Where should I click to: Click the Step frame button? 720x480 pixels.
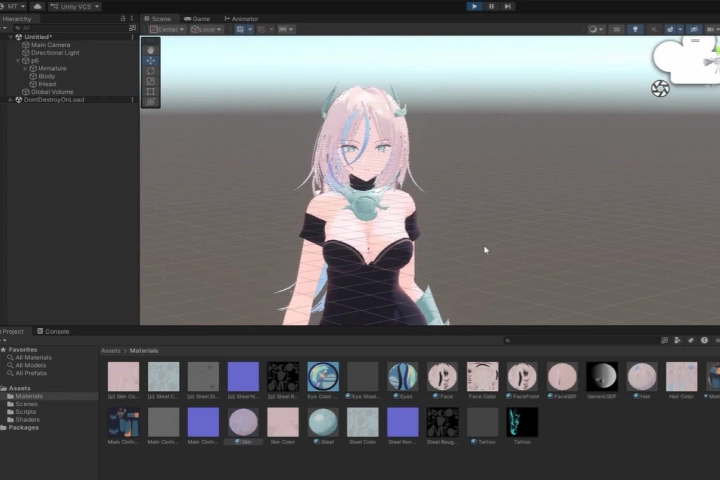click(507, 6)
